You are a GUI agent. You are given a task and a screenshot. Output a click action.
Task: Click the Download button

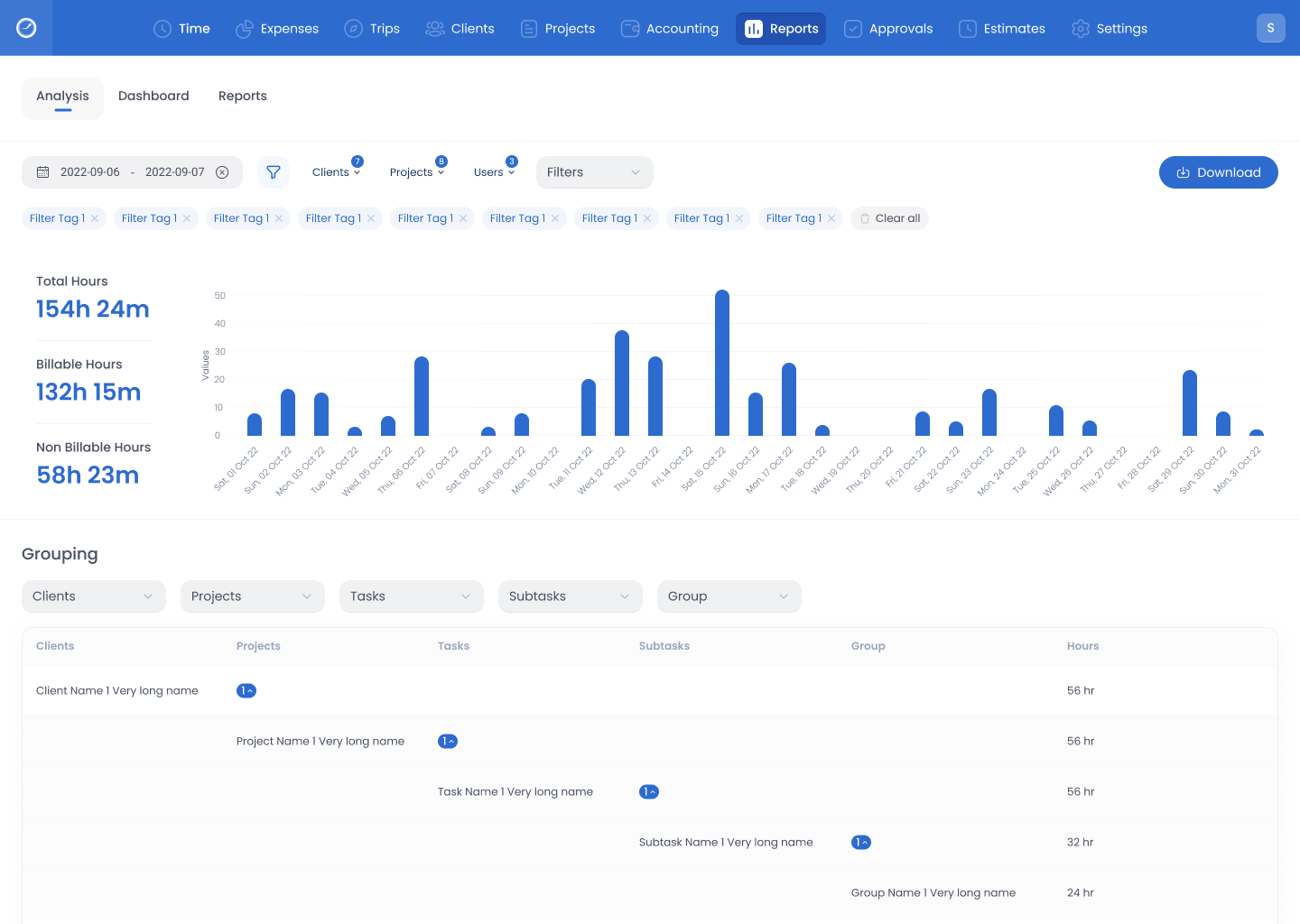click(1218, 172)
